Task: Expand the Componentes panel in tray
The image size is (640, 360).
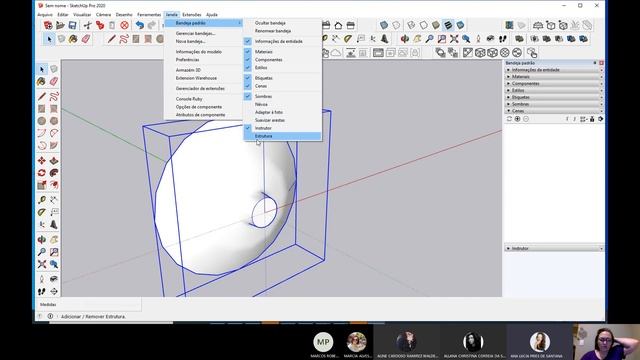Action: (554, 84)
